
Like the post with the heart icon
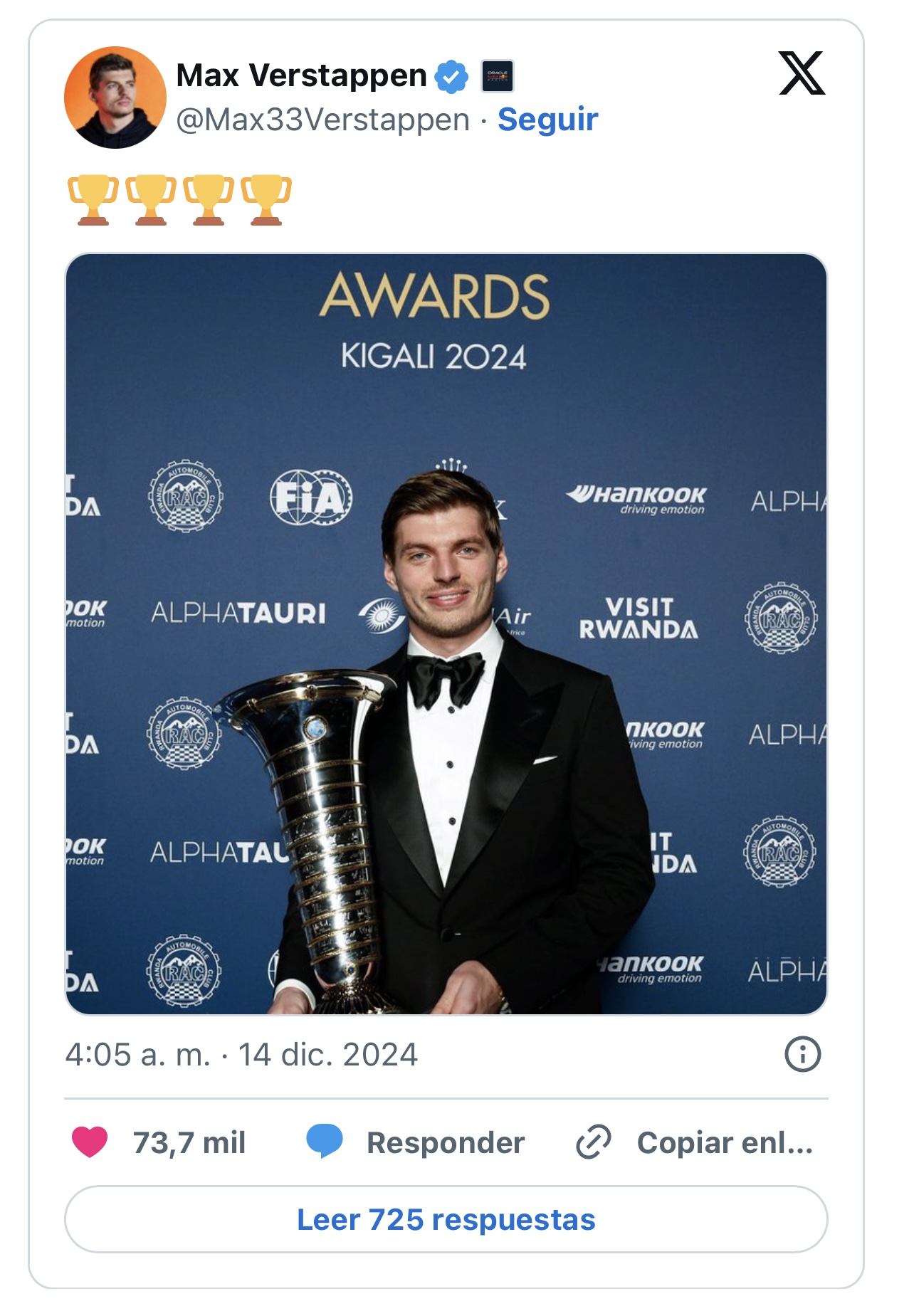pos(90,1142)
